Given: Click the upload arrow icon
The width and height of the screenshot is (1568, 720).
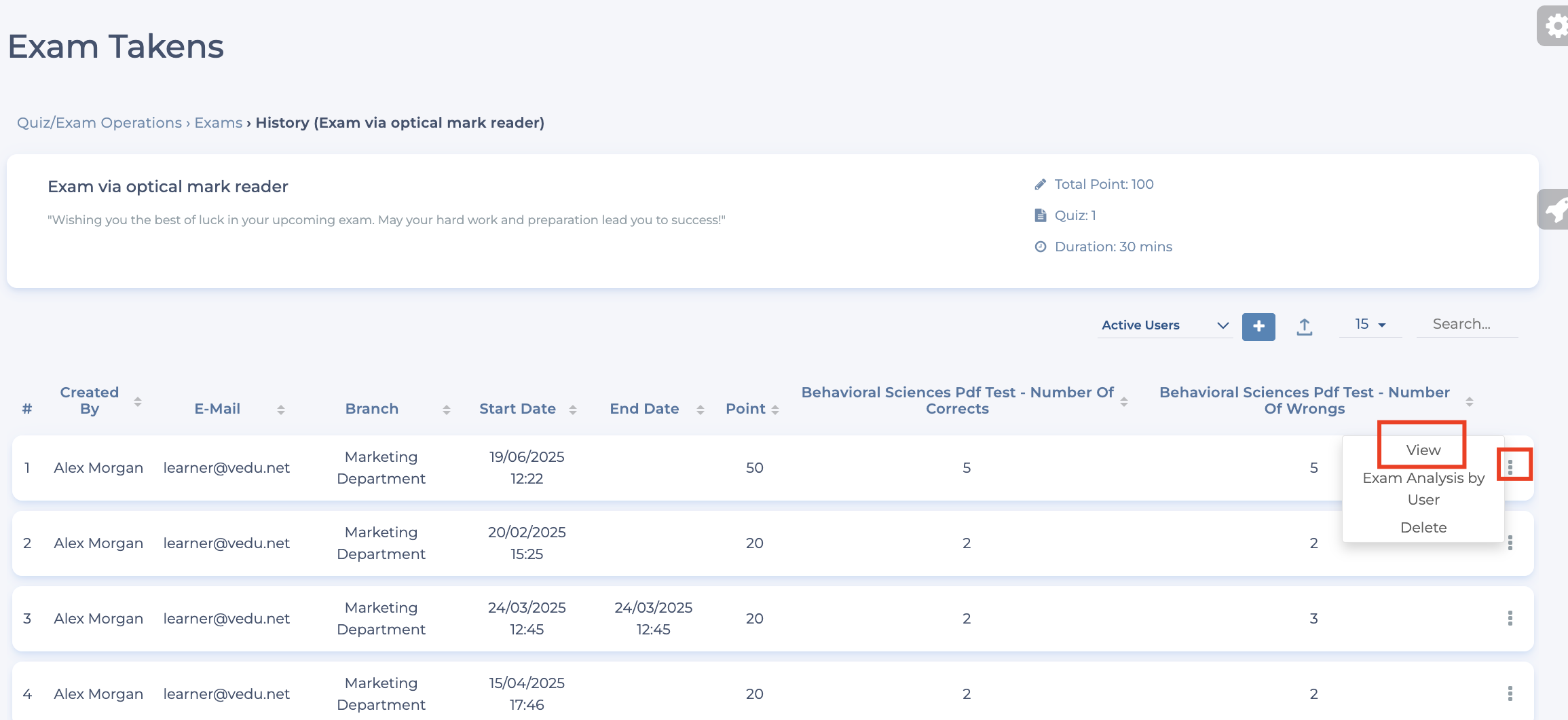Looking at the screenshot, I should point(1304,327).
